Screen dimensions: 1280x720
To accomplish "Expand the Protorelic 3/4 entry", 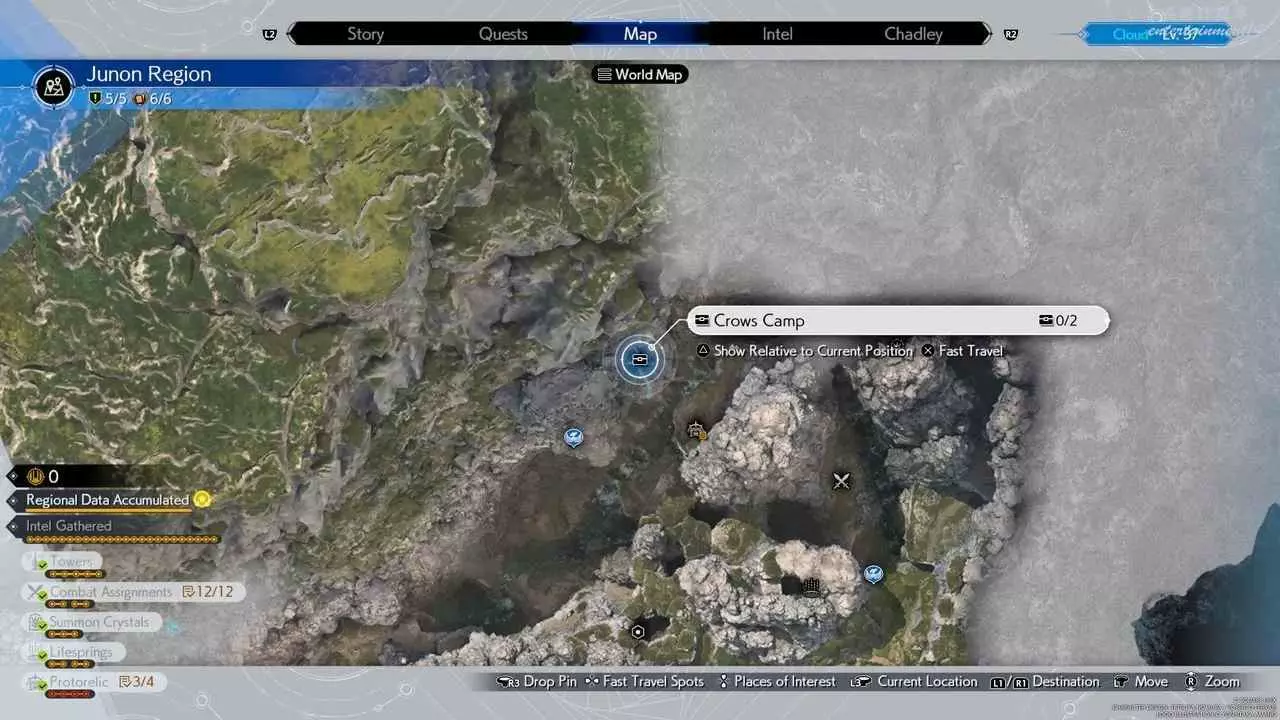I will pyautogui.click(x=95, y=682).
